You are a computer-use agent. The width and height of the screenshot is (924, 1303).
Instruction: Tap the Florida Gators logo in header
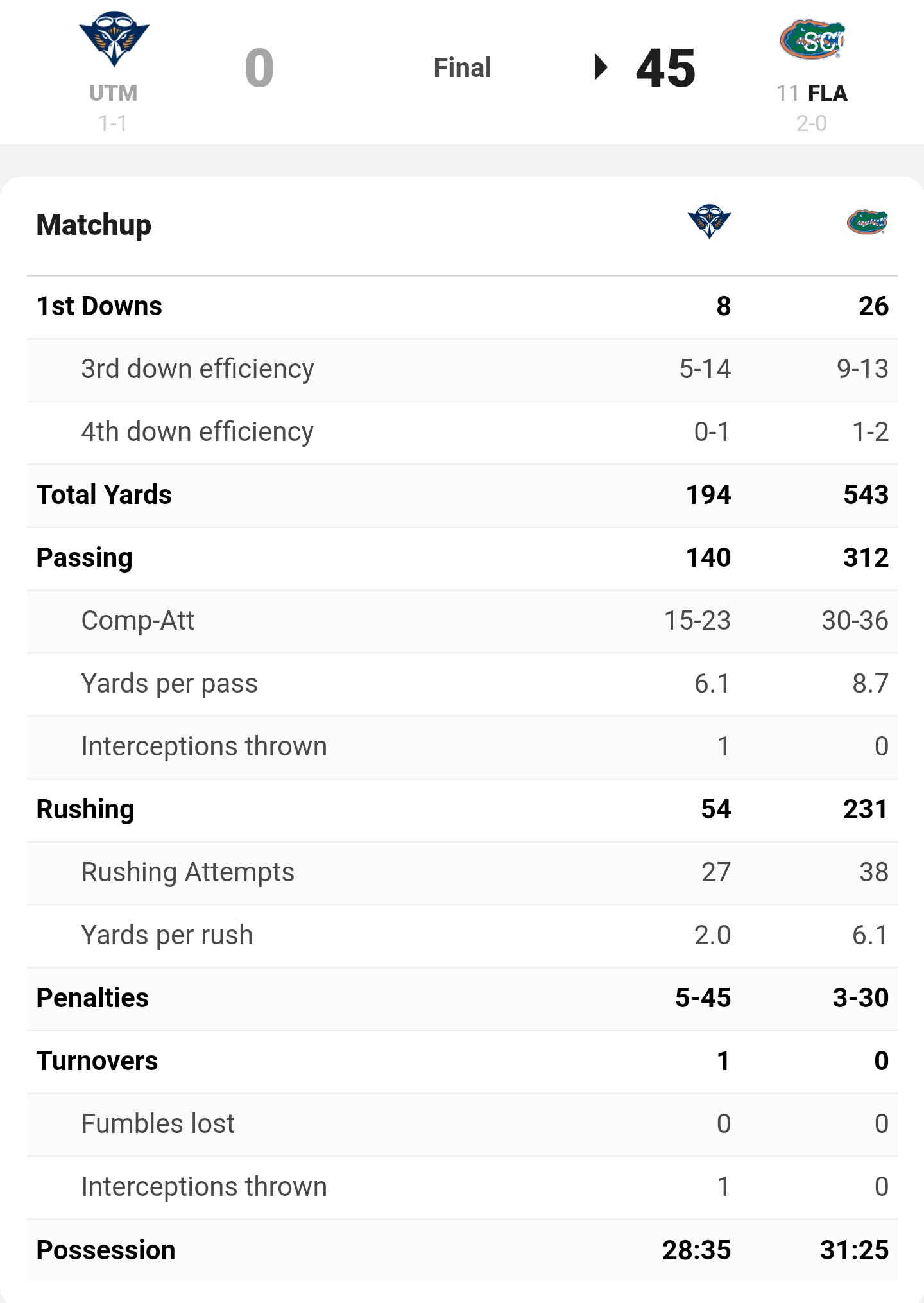point(812,39)
